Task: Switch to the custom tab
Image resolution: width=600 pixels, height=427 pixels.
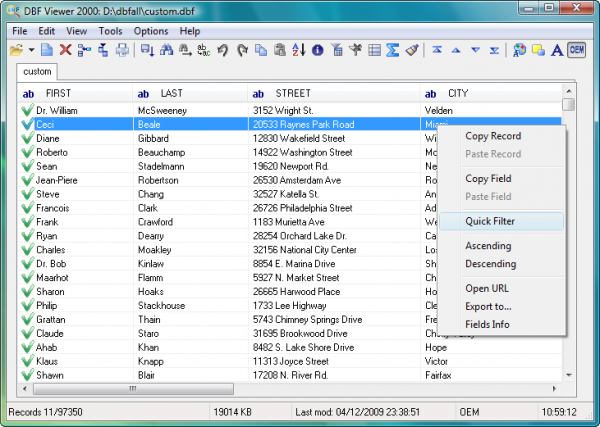Action: tap(38, 72)
